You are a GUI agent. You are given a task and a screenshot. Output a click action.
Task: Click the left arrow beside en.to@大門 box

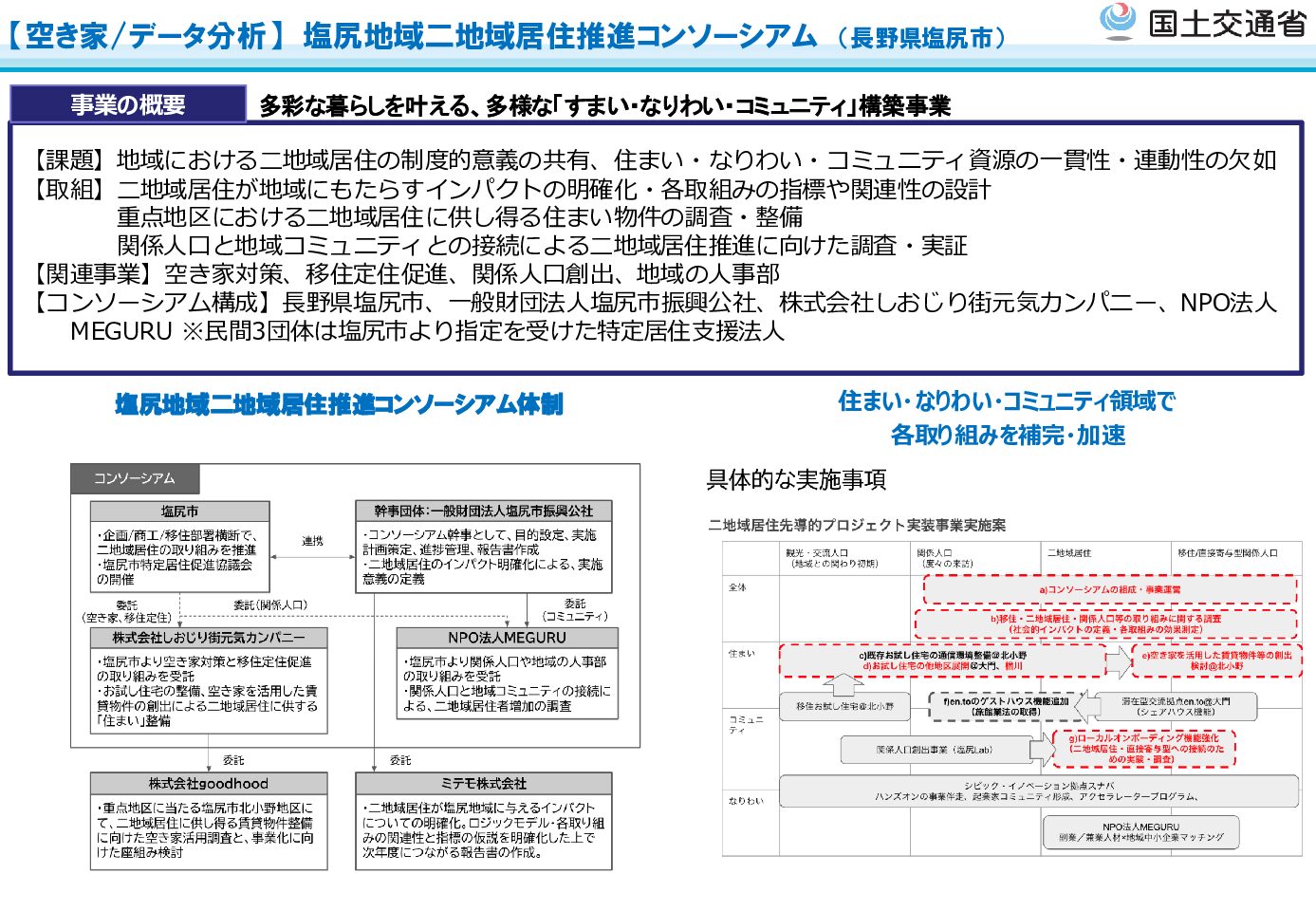[x=1084, y=705]
